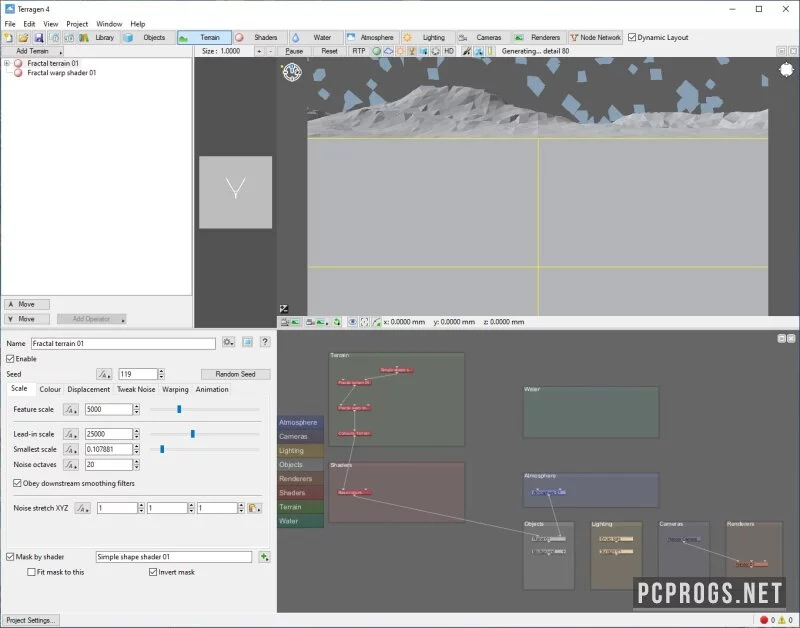Open help with the question mark icon
The image size is (800, 628).
point(265,342)
